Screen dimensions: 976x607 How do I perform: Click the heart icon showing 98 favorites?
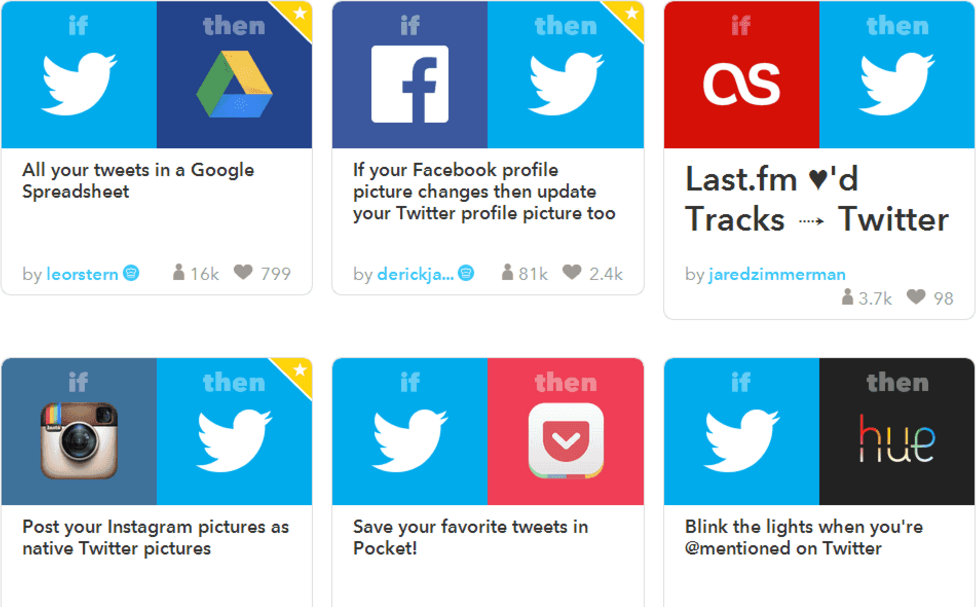[916, 297]
